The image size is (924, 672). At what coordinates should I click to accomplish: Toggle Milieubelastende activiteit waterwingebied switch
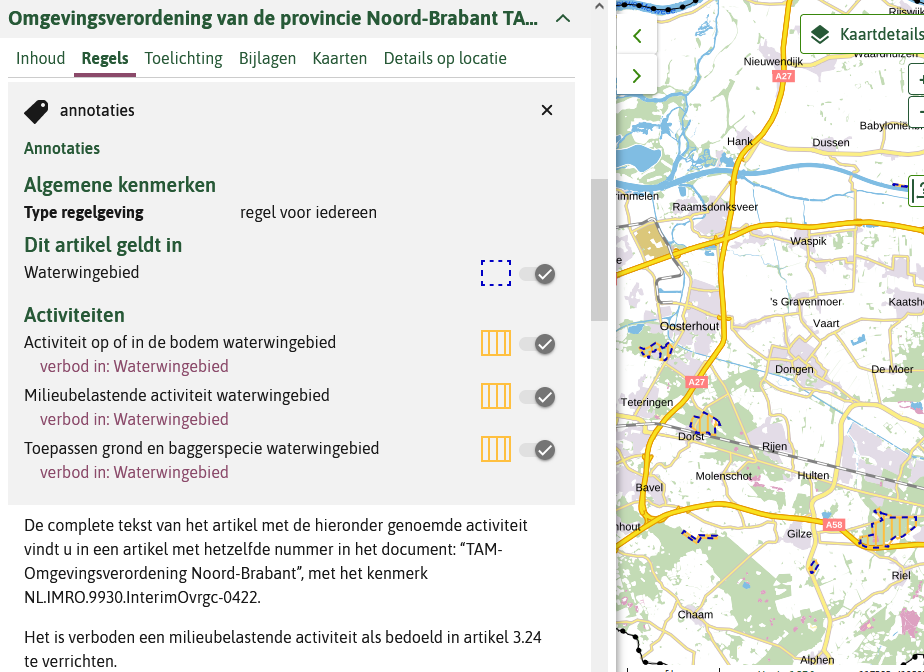coord(537,397)
